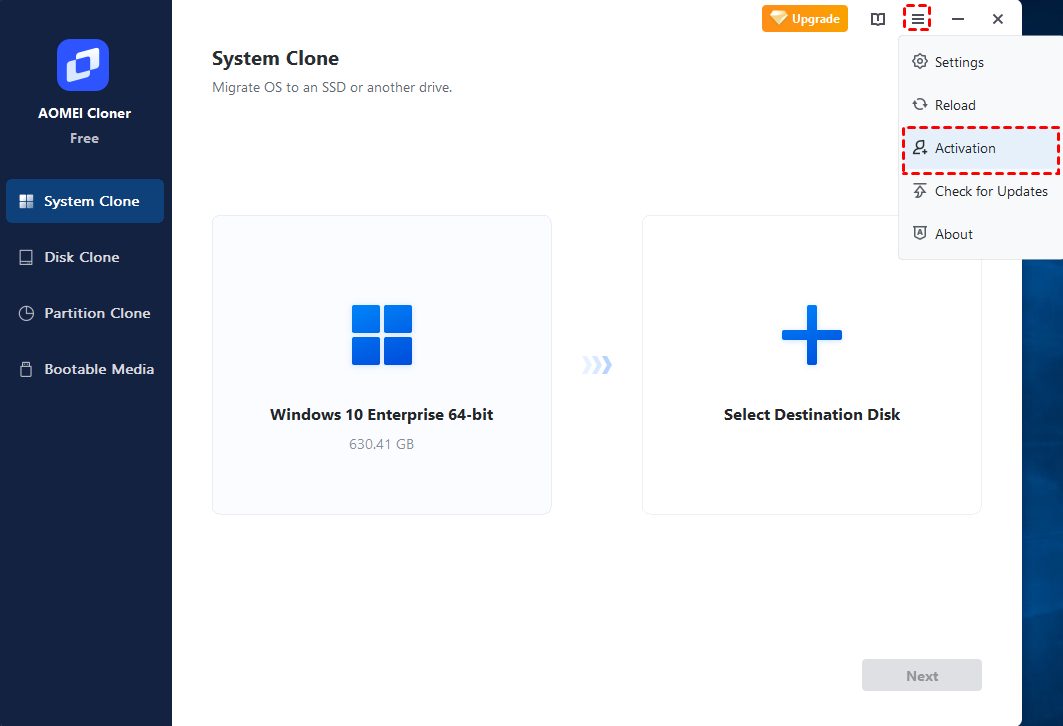Minimize the AOMEI Cloner window
Image resolution: width=1063 pixels, height=726 pixels.
[x=957, y=19]
